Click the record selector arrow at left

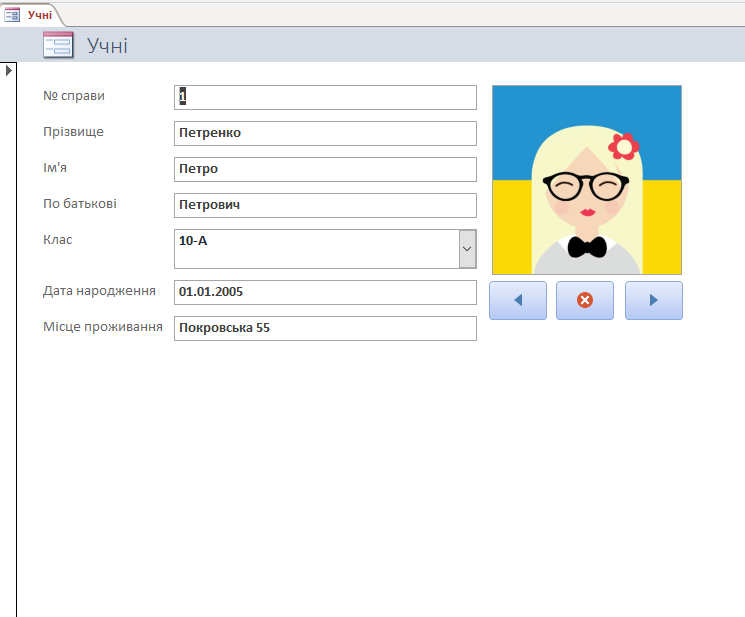tap(9, 71)
